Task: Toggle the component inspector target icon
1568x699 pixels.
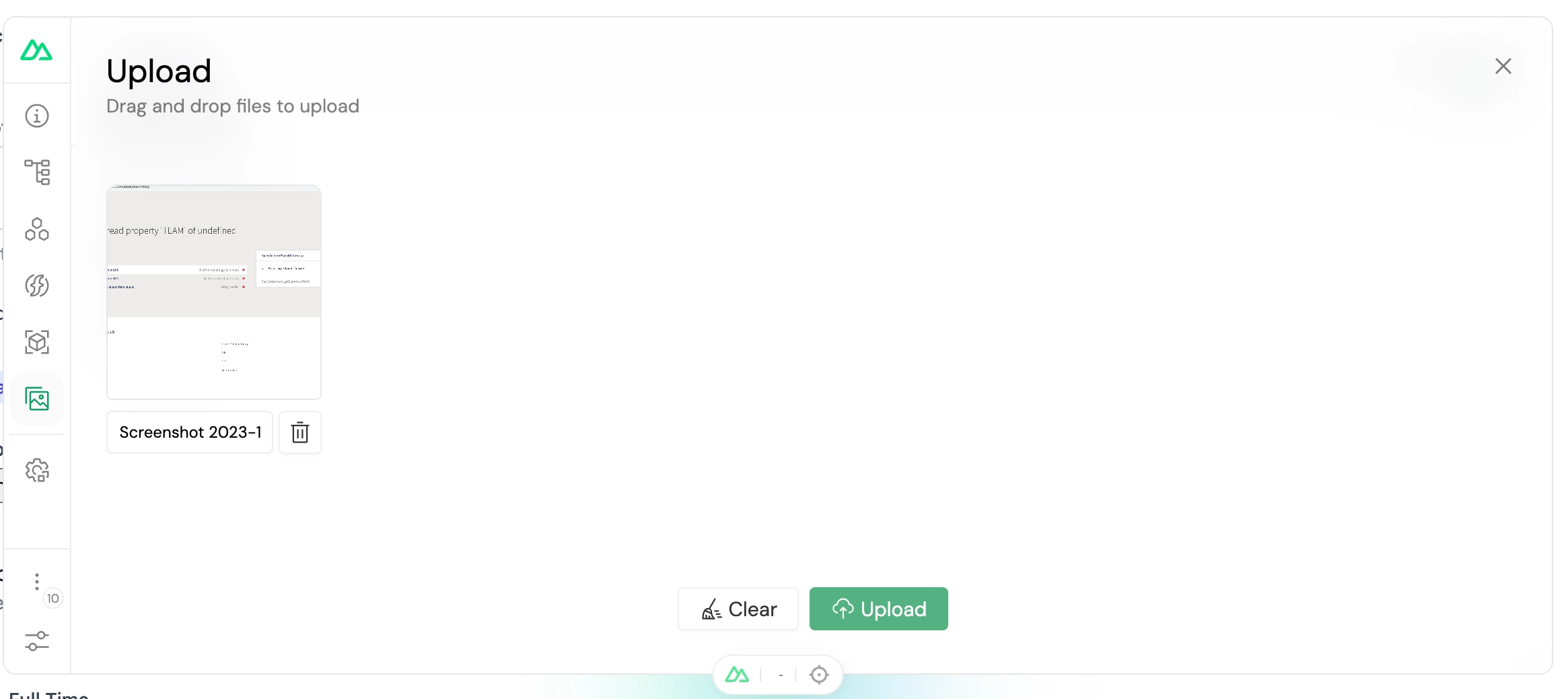Action: [x=819, y=675]
